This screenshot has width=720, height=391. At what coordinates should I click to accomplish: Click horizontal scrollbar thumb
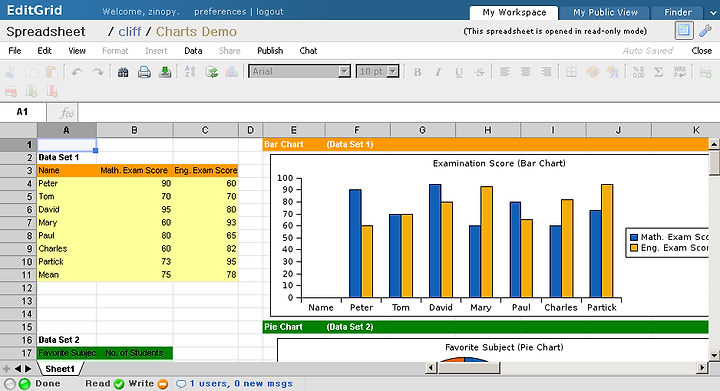[469, 368]
